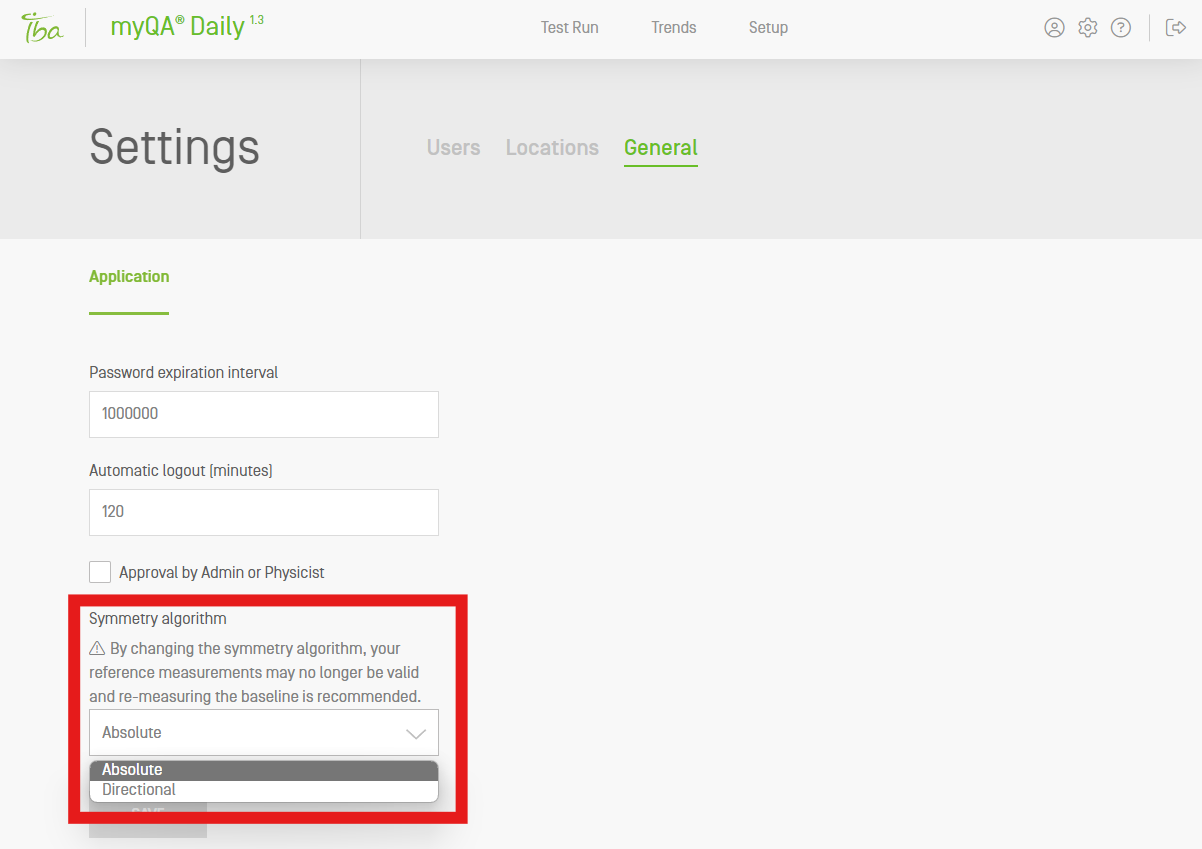Collapse the Symmetry algorithm dropdown

coord(415,733)
